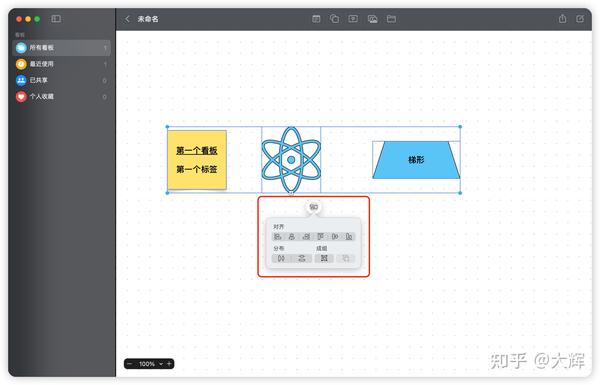Add a text box from the toolbar
The width and height of the screenshot is (600, 385).
click(353, 19)
